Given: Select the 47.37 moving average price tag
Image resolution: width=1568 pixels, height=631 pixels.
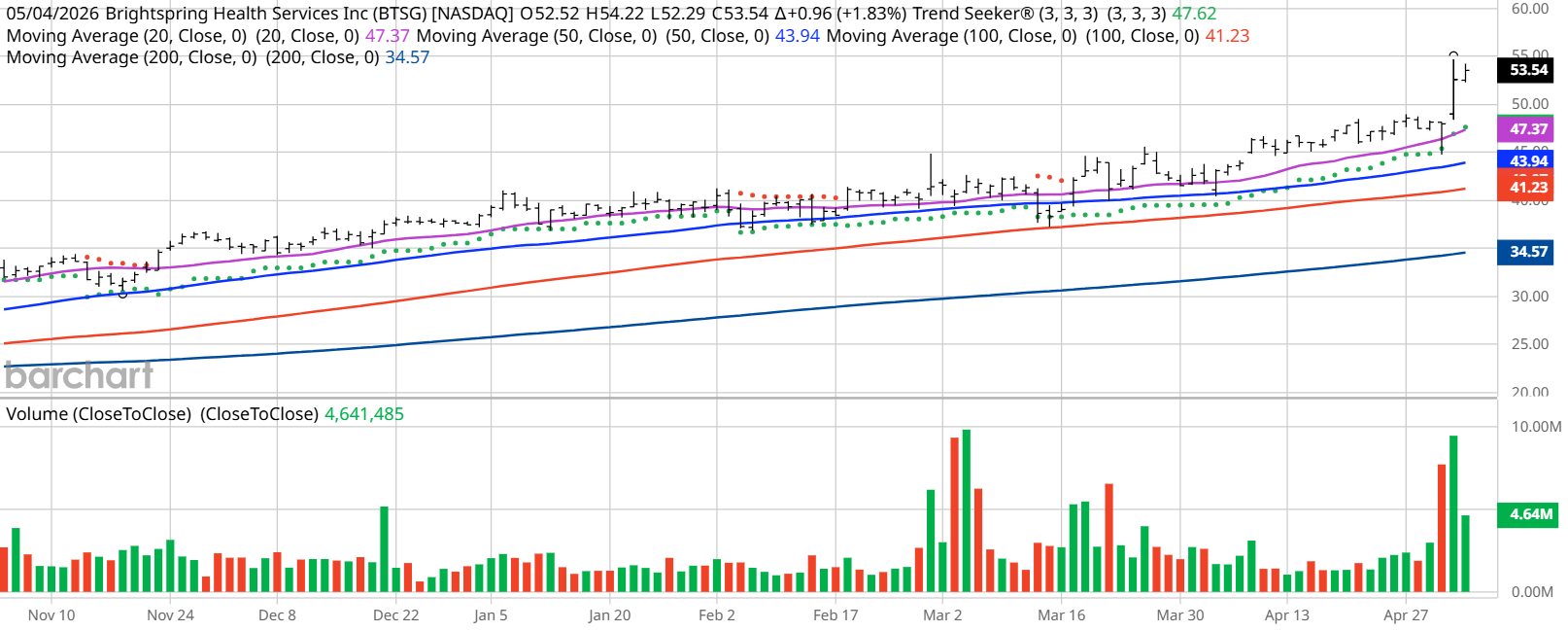Looking at the screenshot, I should coord(1527,128).
